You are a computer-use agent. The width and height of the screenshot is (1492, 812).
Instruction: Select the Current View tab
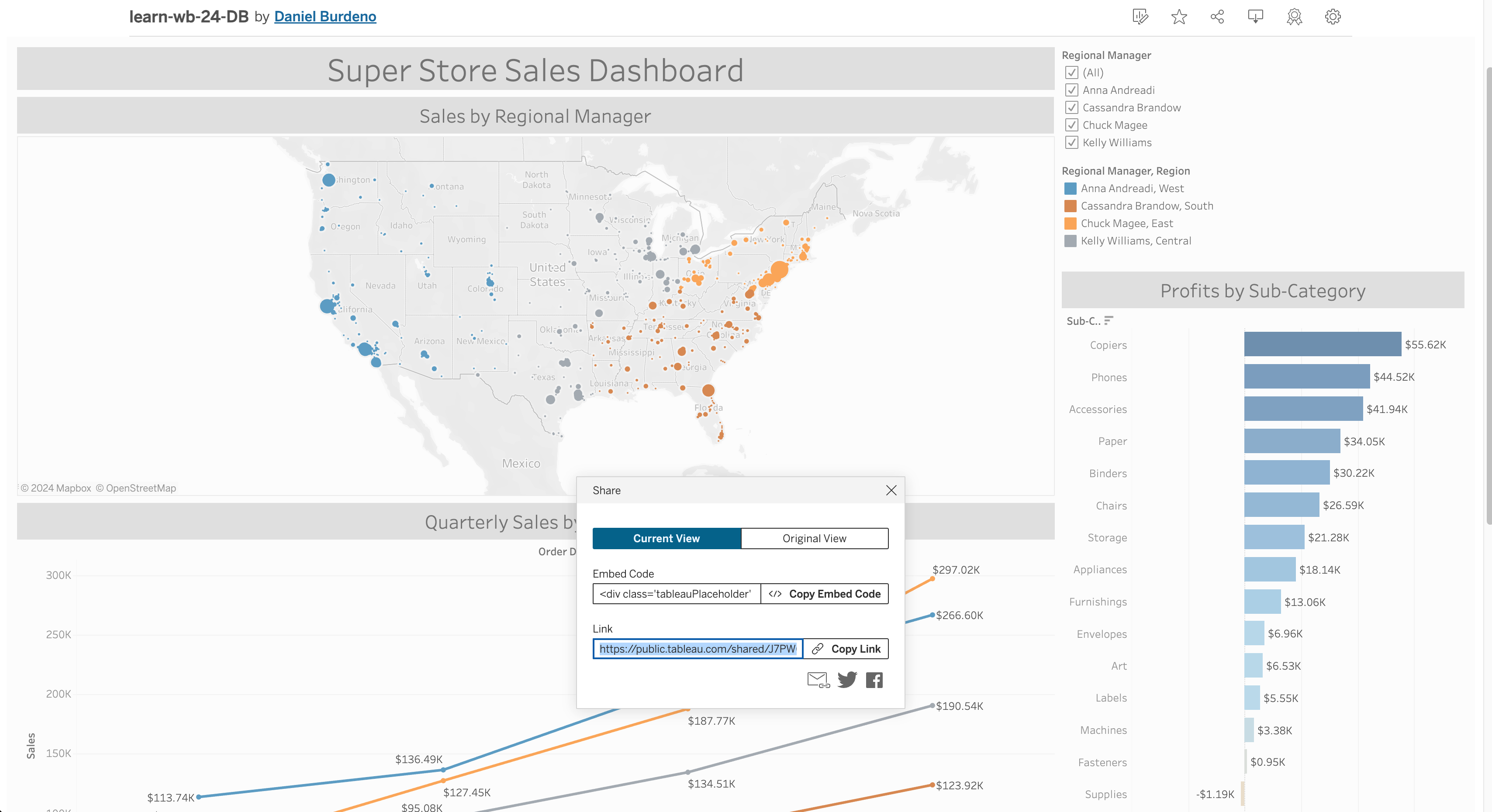[x=666, y=538]
